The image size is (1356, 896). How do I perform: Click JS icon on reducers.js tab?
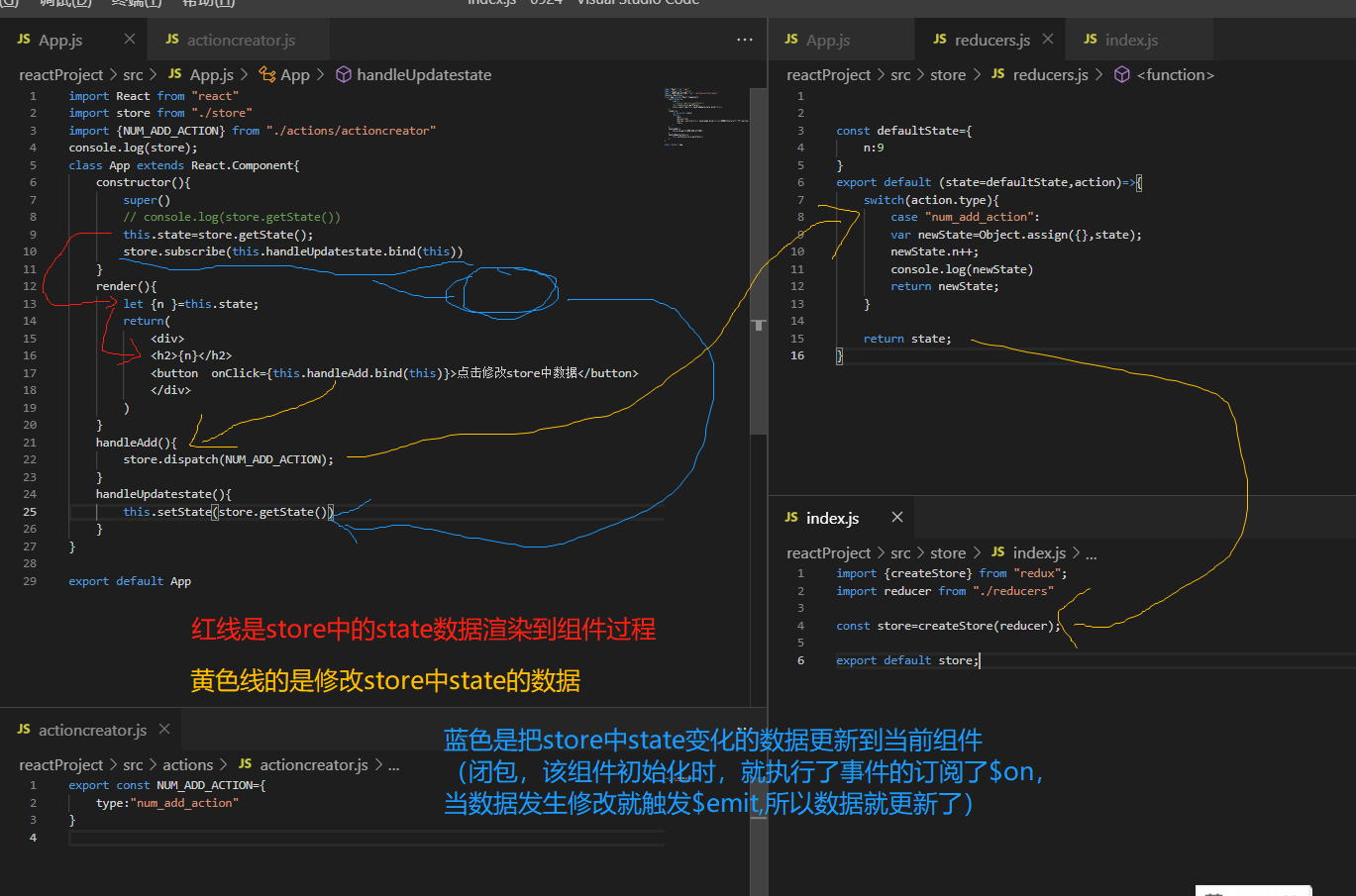pyautogui.click(x=940, y=40)
